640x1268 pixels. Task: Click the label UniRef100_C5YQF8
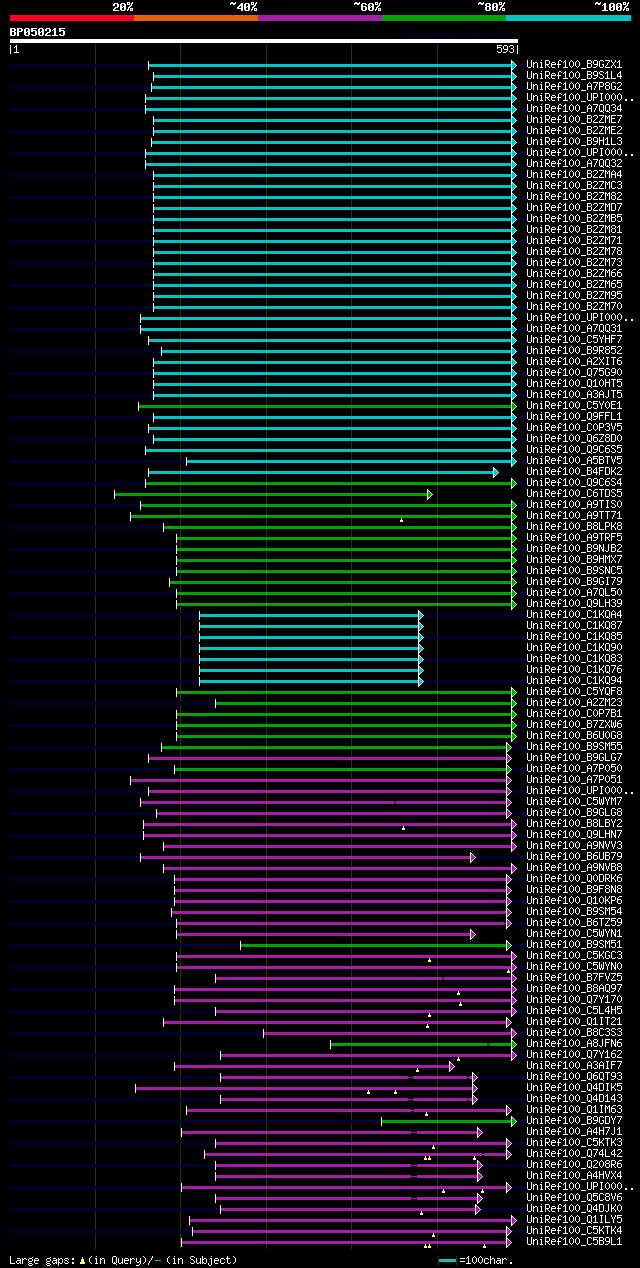[575, 692]
